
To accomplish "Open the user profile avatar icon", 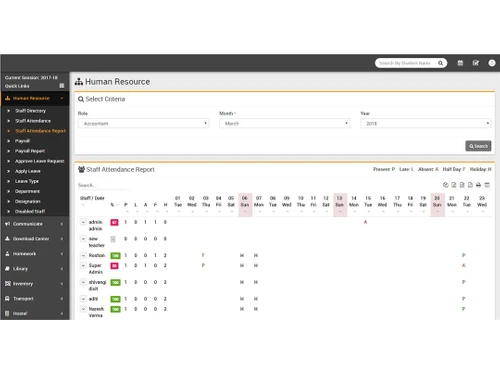I will coord(492,63).
